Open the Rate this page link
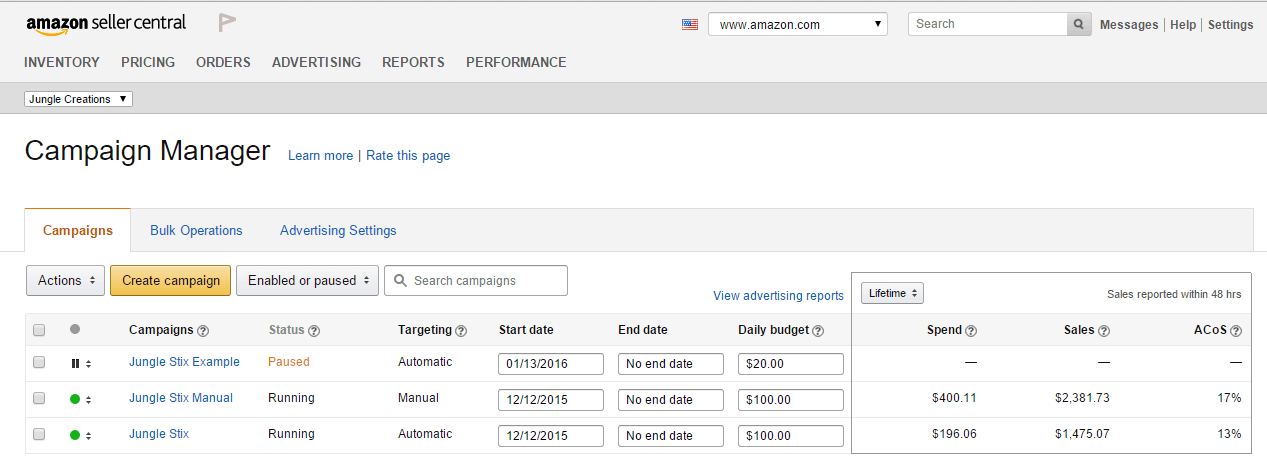The width and height of the screenshot is (1267, 461). [x=408, y=155]
